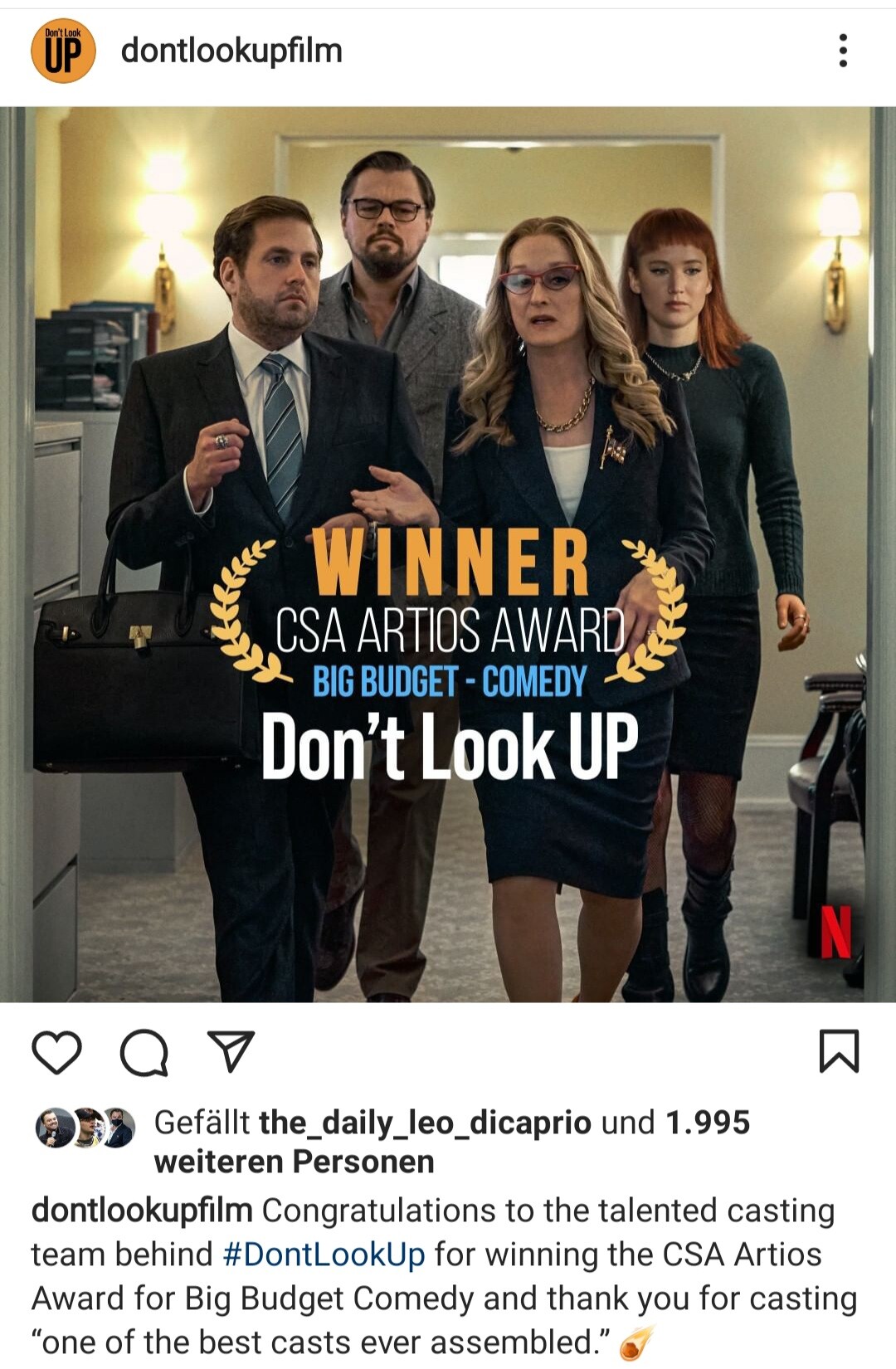The height and width of the screenshot is (1369, 896).
Task: Open the dontlookupfilm username in the caption
Action: (x=142, y=1211)
